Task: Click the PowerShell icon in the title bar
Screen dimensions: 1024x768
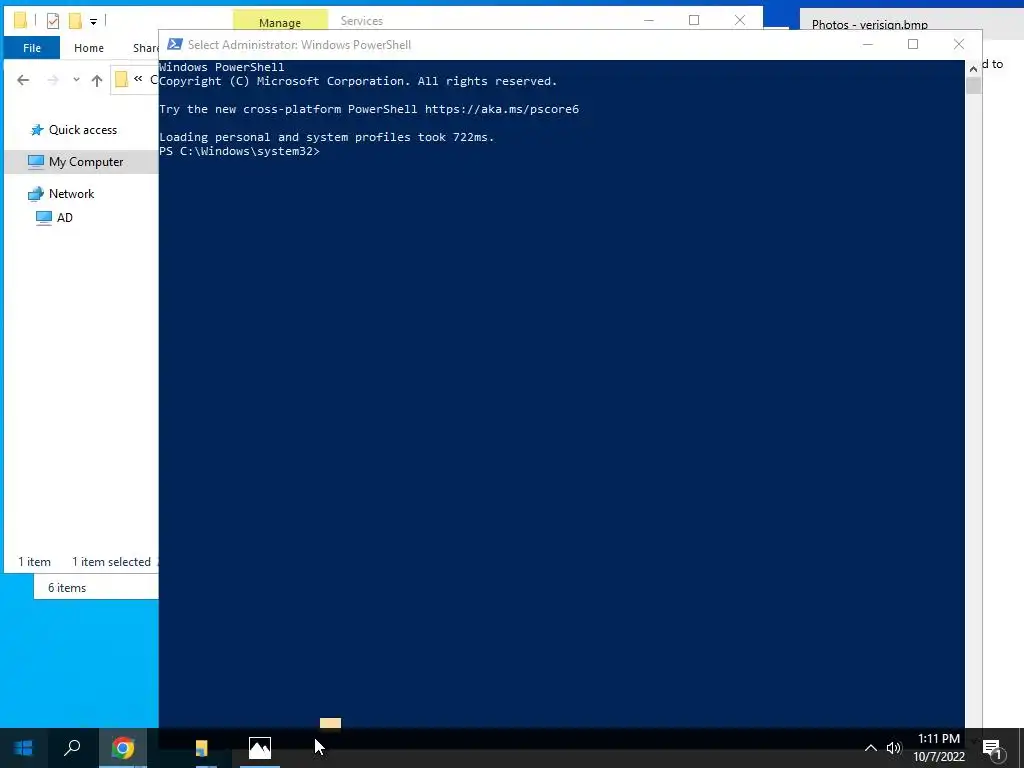Action: (174, 44)
